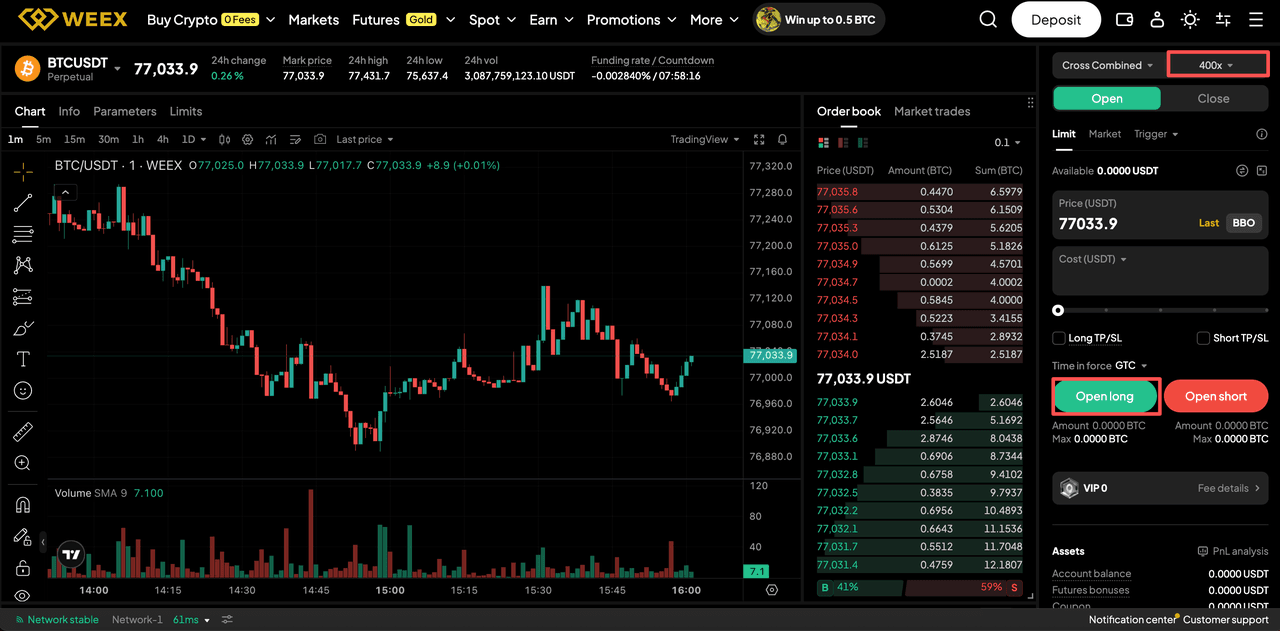This screenshot has height=631, width=1280.
Task: Open the Futures menu
Action: pyautogui.click(x=403, y=19)
